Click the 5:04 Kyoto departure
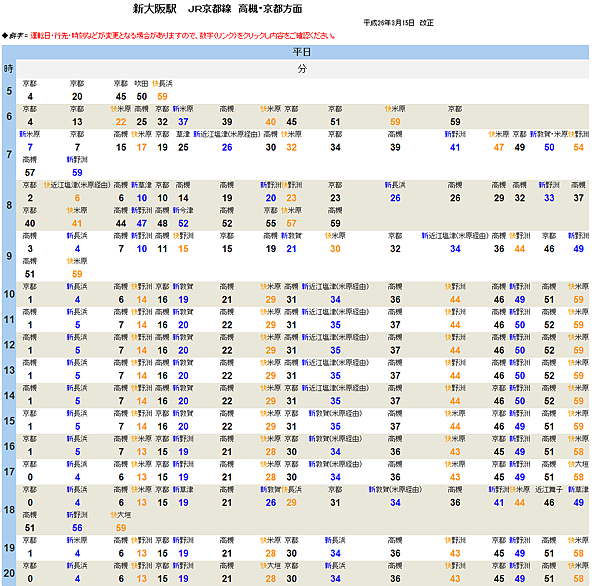600x586 pixels. [x=30, y=96]
